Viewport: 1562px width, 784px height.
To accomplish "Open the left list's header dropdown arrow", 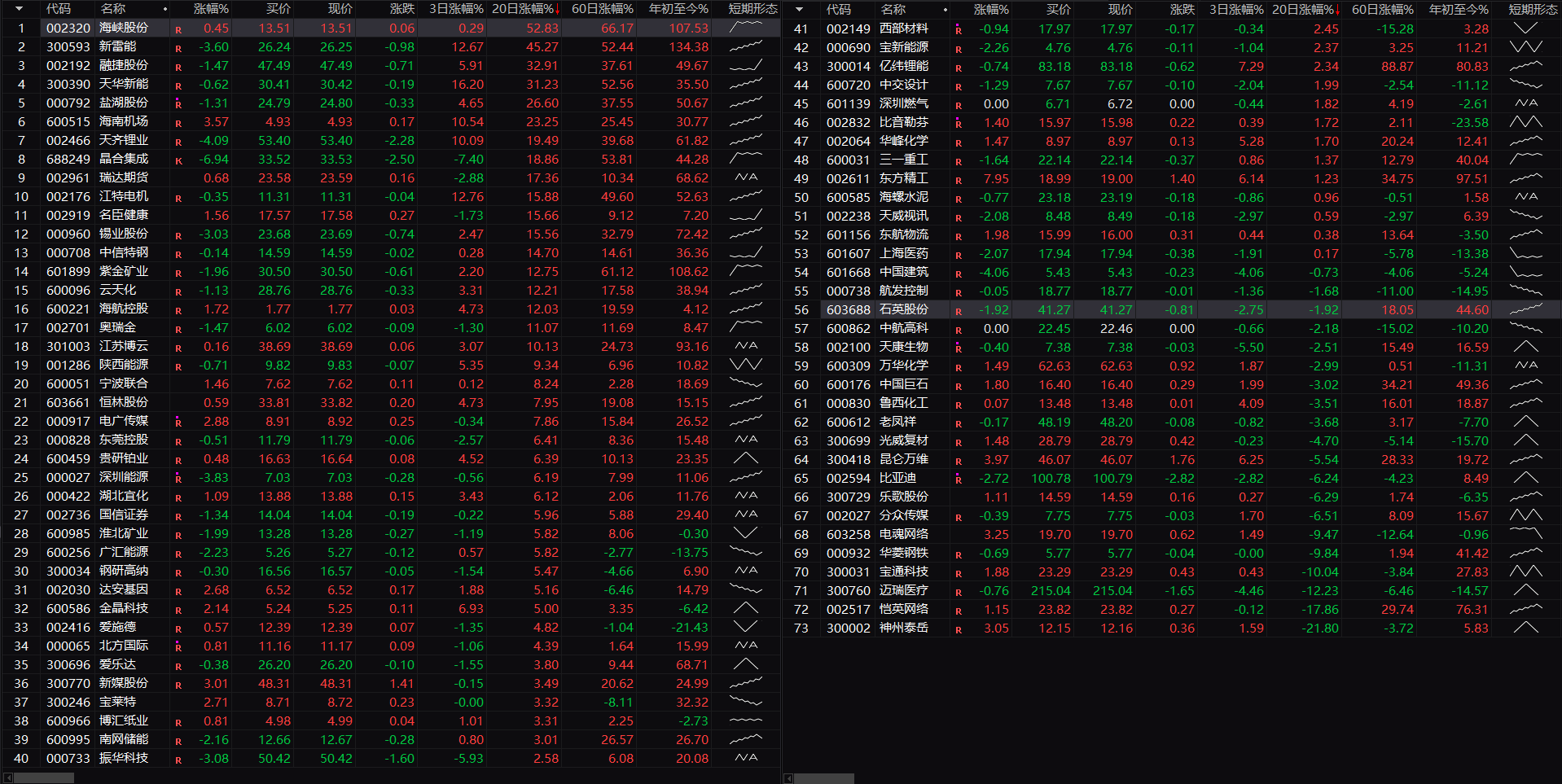I will (20, 9).
